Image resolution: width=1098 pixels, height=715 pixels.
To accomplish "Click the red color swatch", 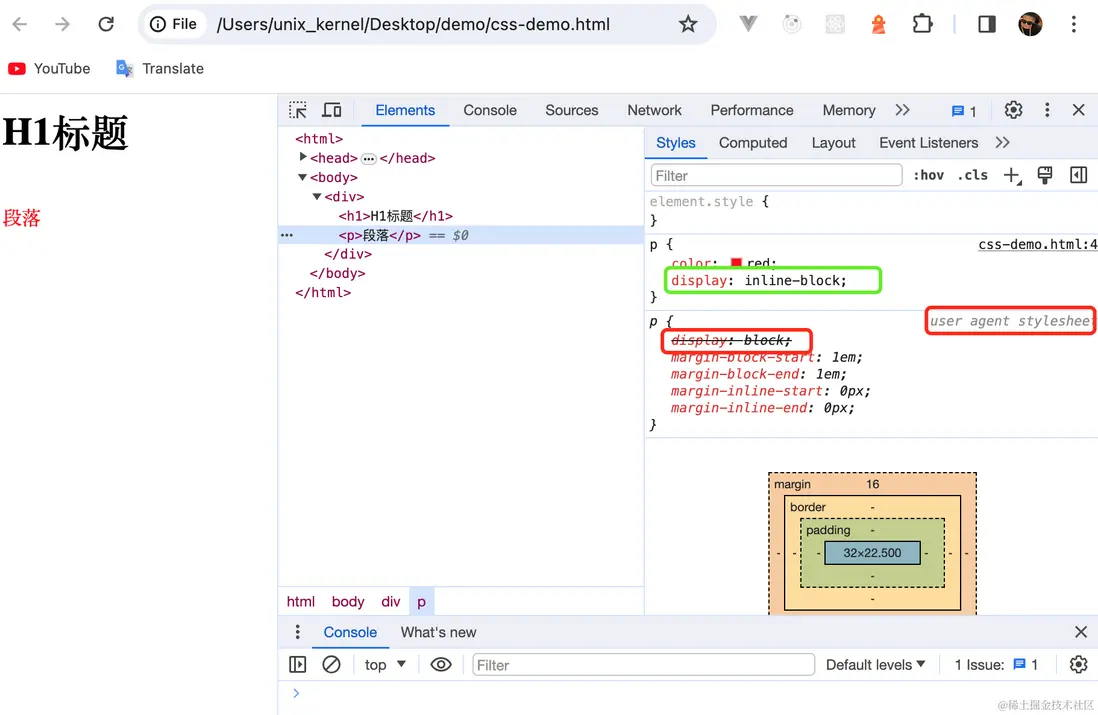I will [x=736, y=263].
